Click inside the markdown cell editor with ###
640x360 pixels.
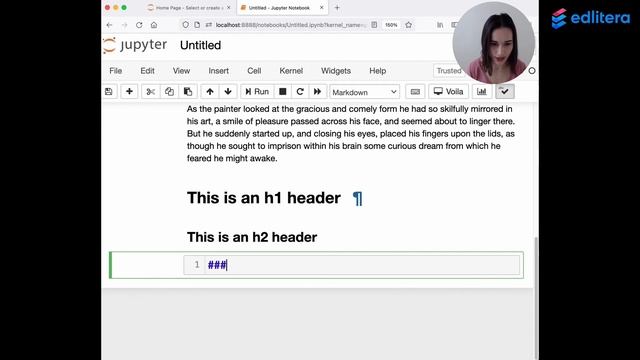tap(362, 265)
